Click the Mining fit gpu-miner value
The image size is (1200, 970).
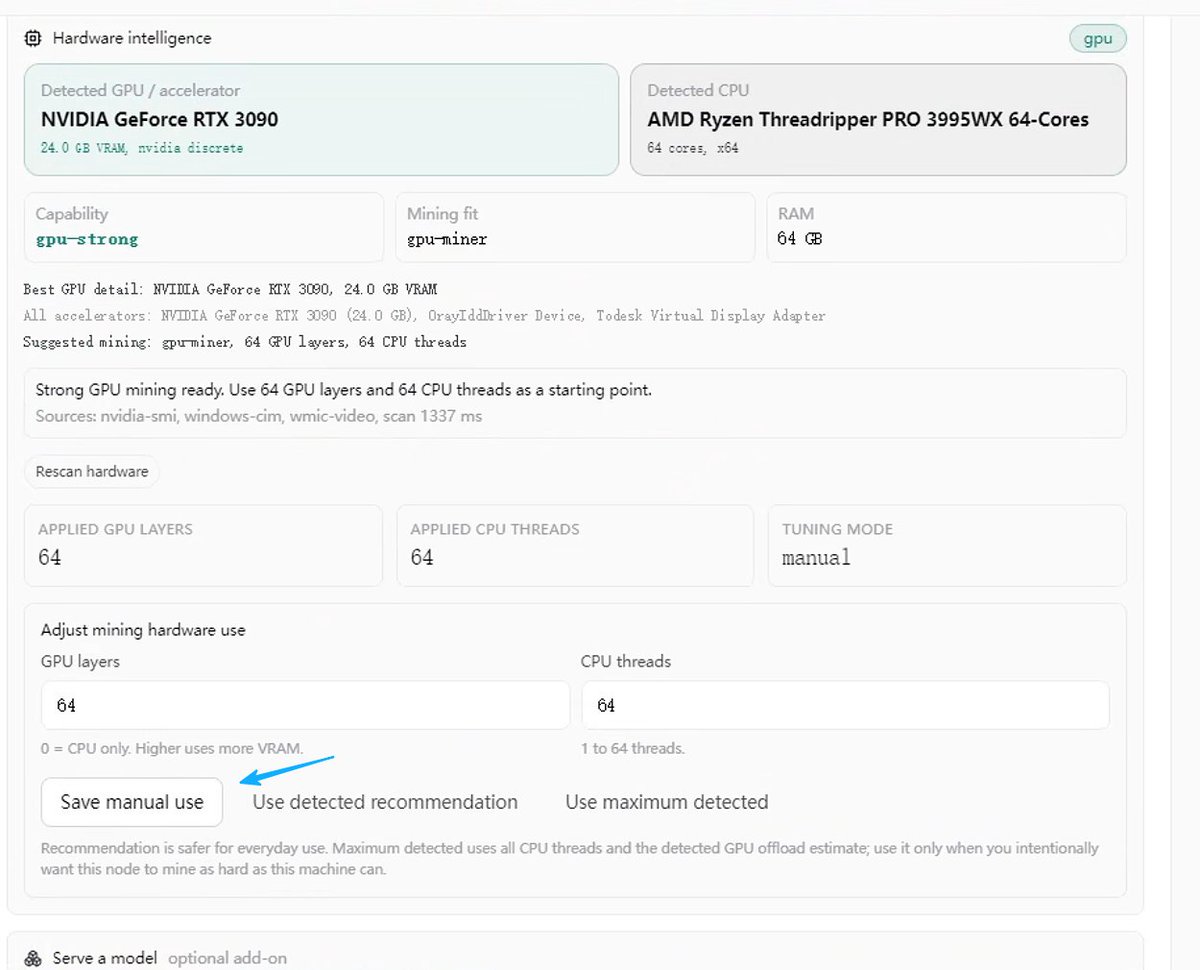[x=447, y=239]
